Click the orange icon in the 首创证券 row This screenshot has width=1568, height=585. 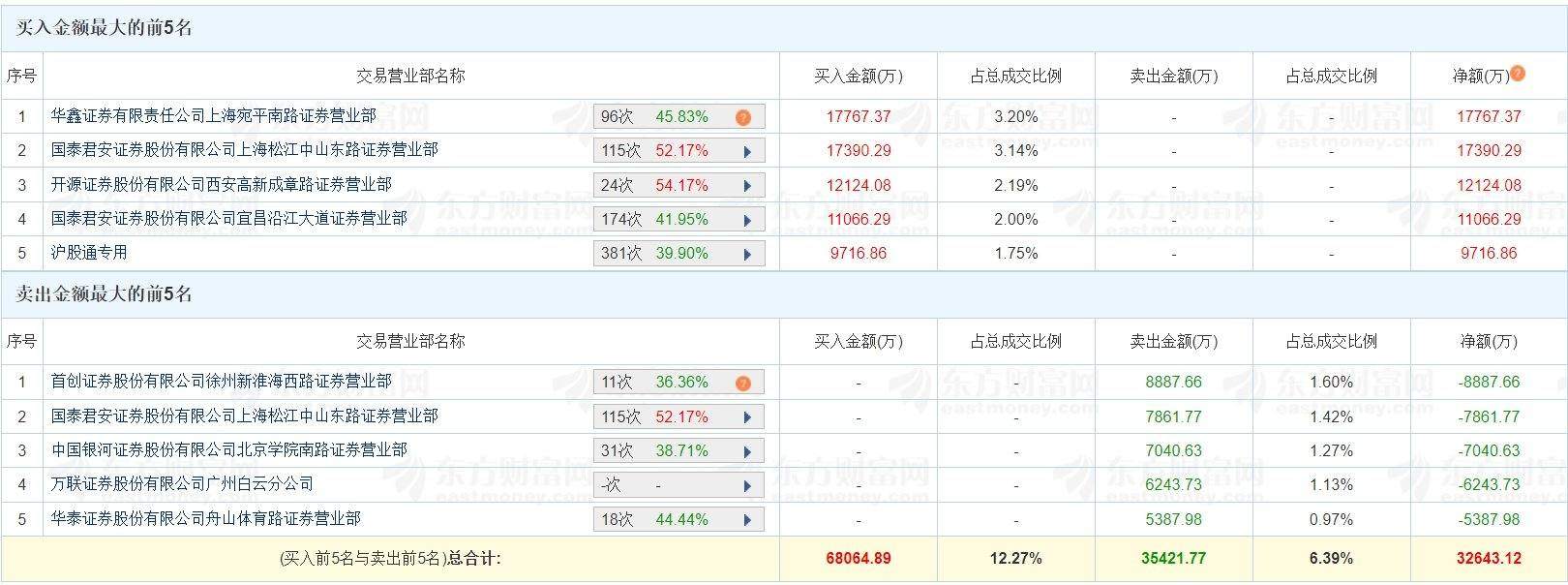click(x=742, y=383)
